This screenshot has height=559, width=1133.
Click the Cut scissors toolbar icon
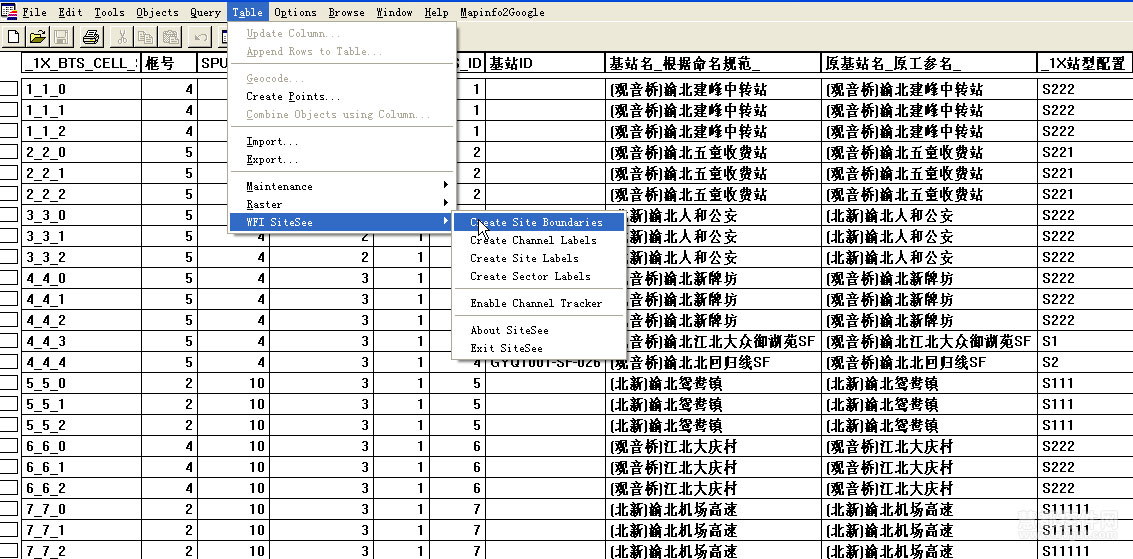(x=122, y=36)
